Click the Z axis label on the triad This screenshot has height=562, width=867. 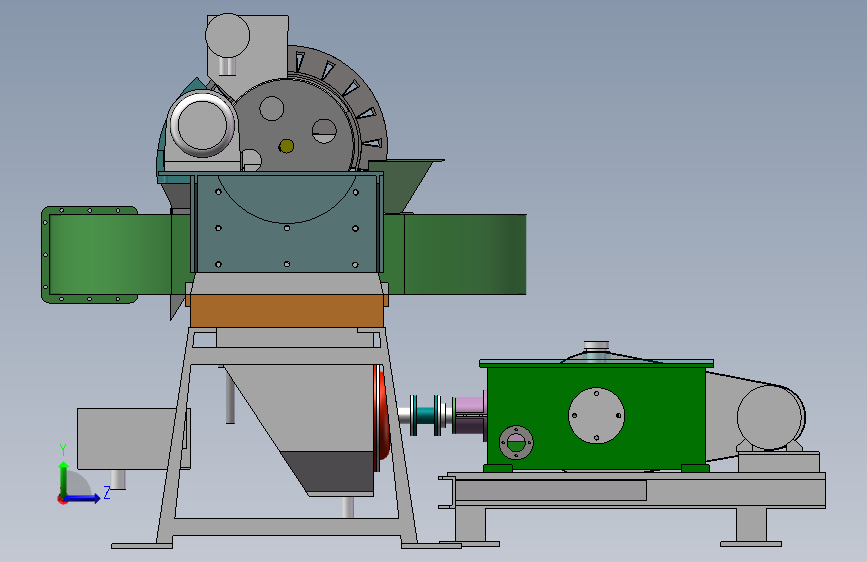click(x=107, y=492)
